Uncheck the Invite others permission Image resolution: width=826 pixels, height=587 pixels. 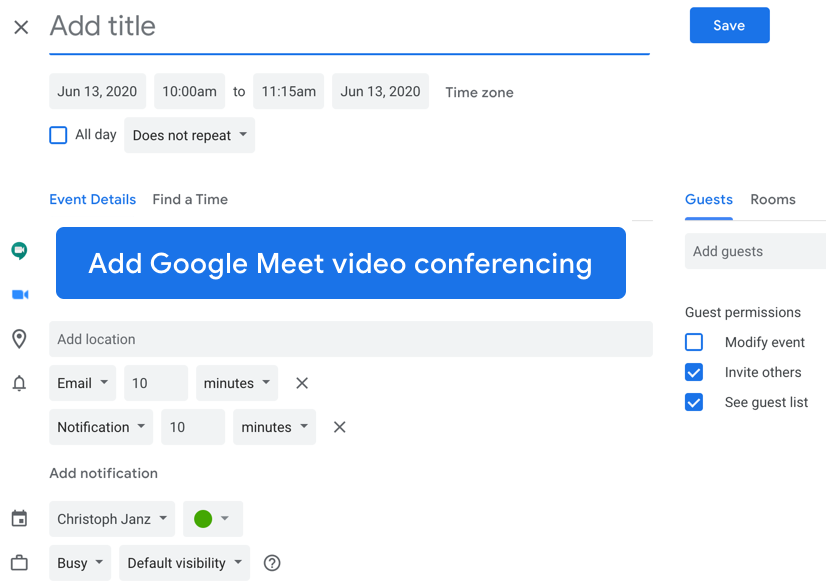tap(694, 372)
